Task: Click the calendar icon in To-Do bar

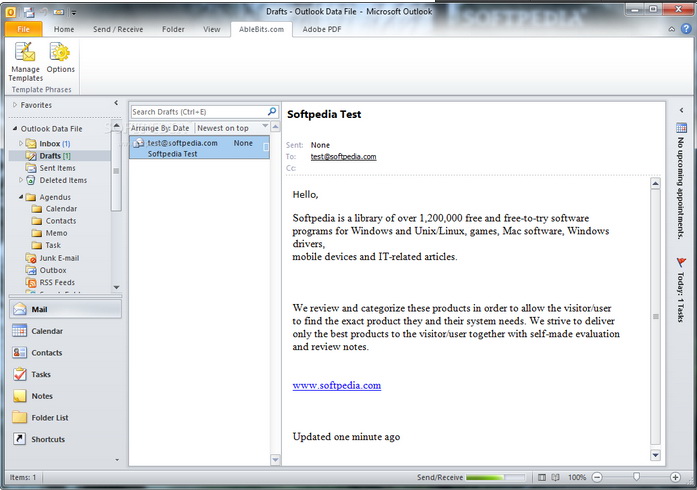Action: coord(681,128)
